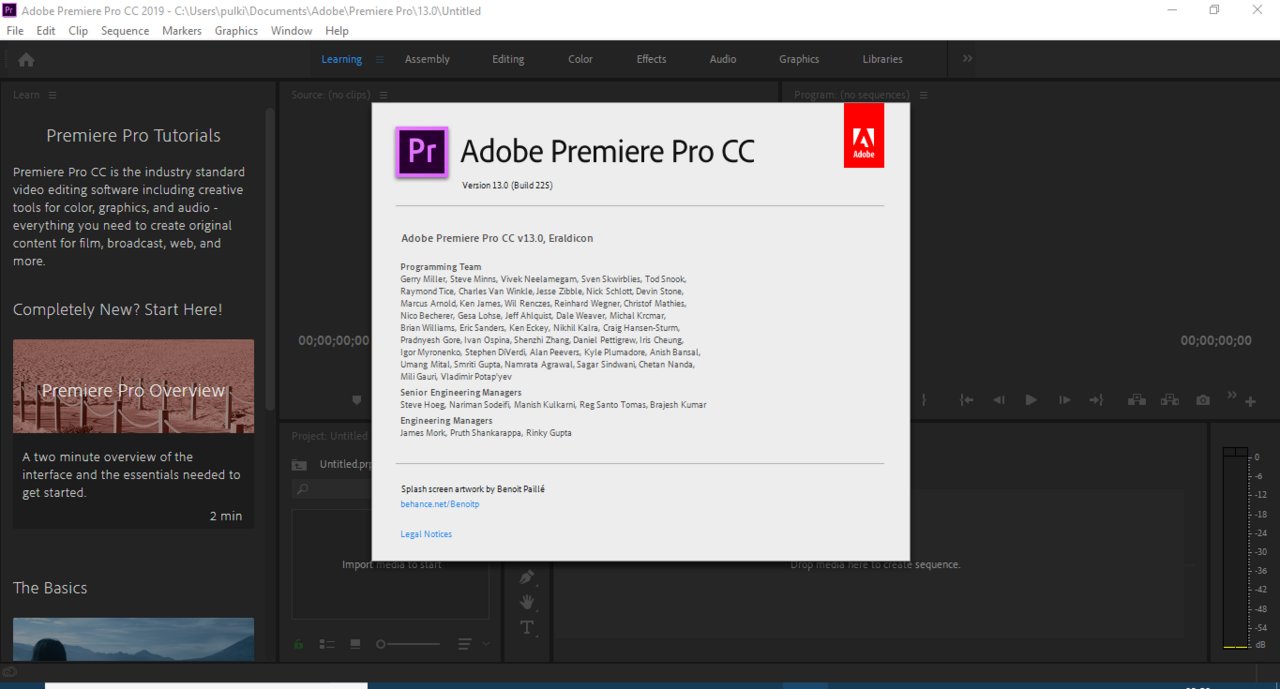Show overflow workspaces with double chevron
1280x689 pixels.
coord(967,59)
